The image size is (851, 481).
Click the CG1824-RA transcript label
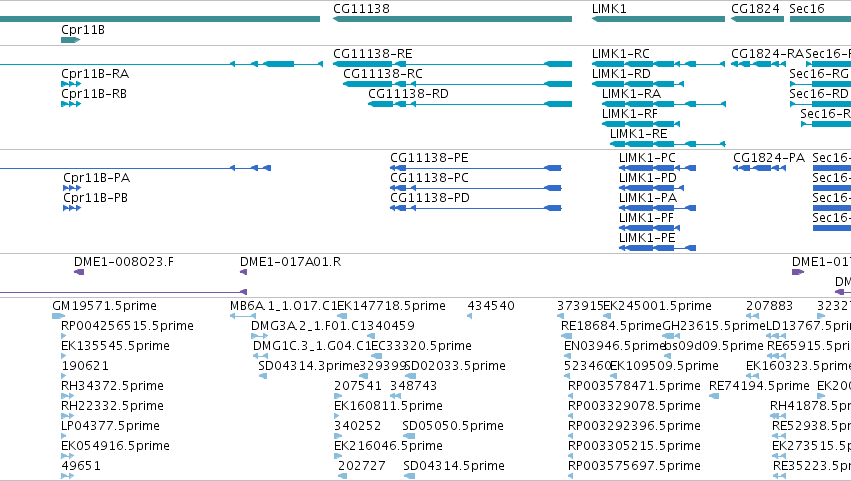[x=767, y=54]
